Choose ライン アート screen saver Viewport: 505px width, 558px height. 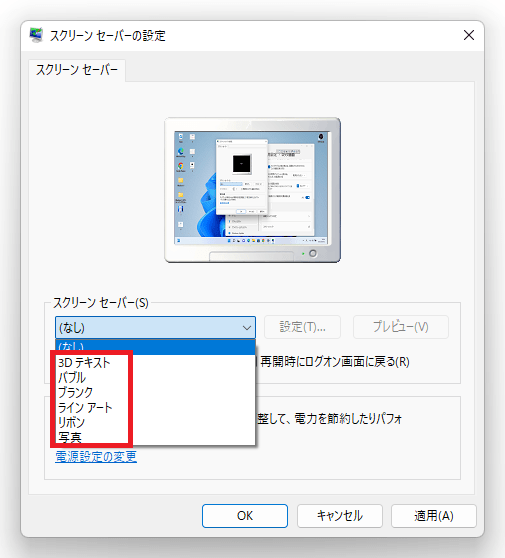tap(156, 407)
